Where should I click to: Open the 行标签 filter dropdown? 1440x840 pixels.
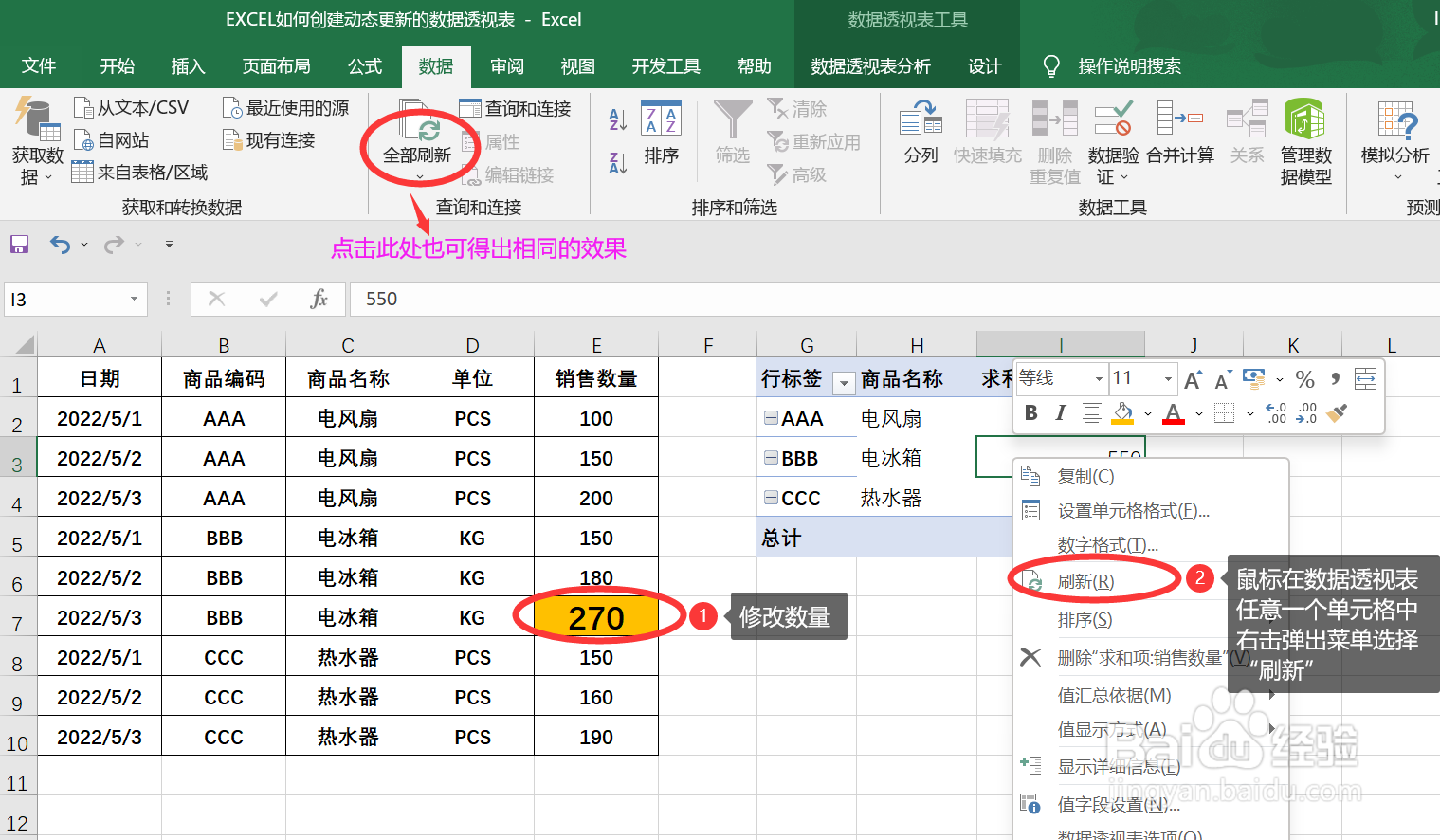click(843, 382)
